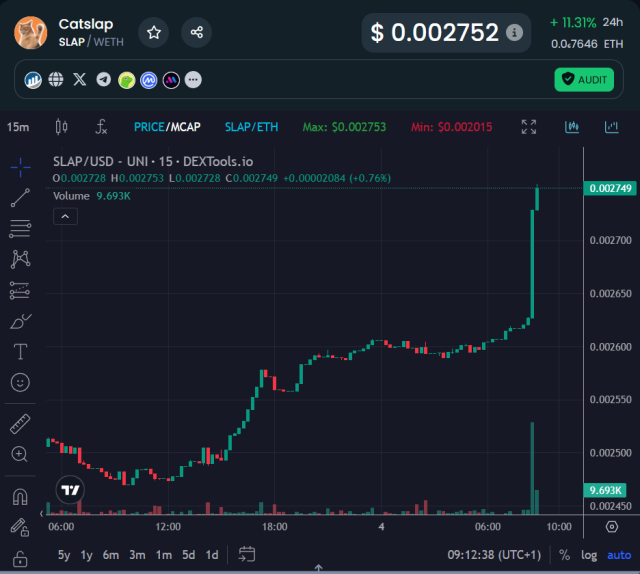
Task: Open chart settings gear icon
Action: click(x=612, y=527)
